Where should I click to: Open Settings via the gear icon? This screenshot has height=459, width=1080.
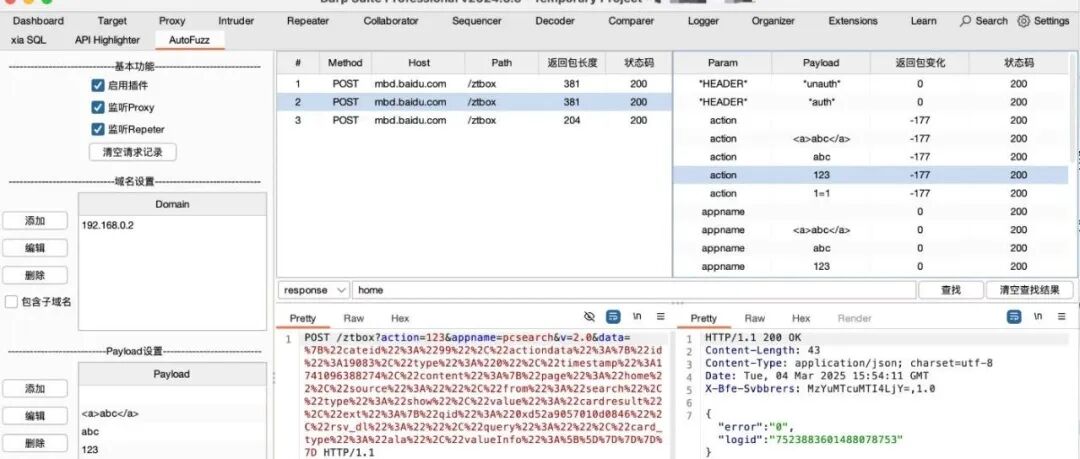coord(1024,21)
